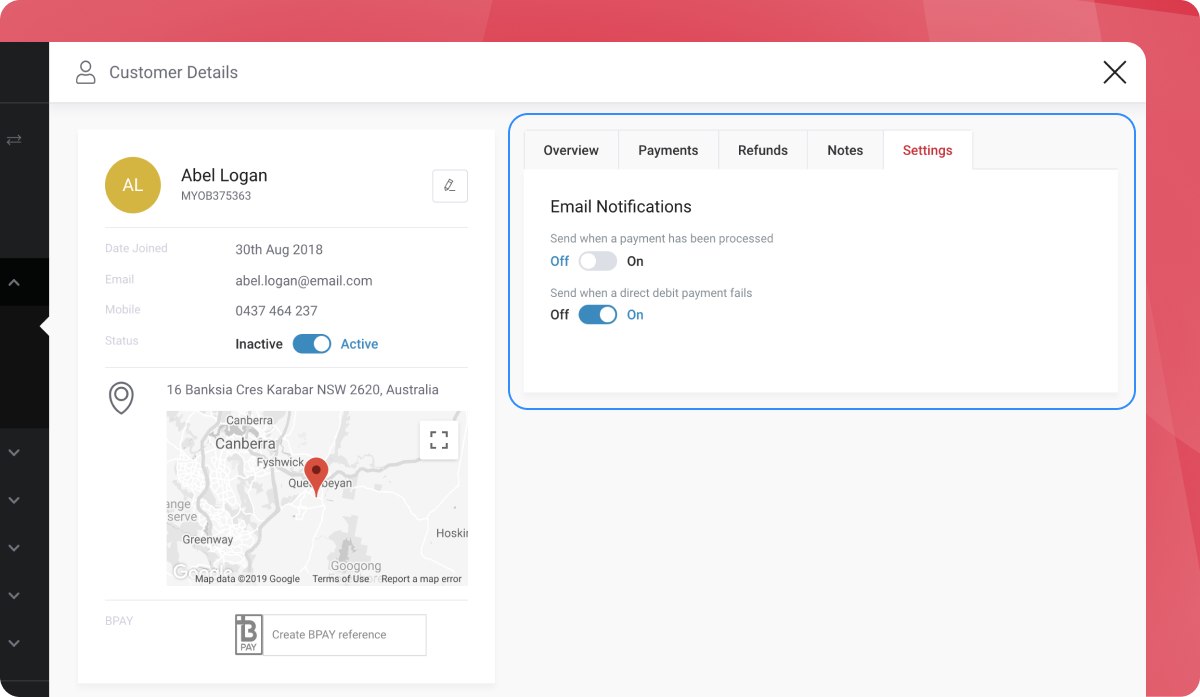
Task: Click the Report a map error link
Action: coord(421,579)
